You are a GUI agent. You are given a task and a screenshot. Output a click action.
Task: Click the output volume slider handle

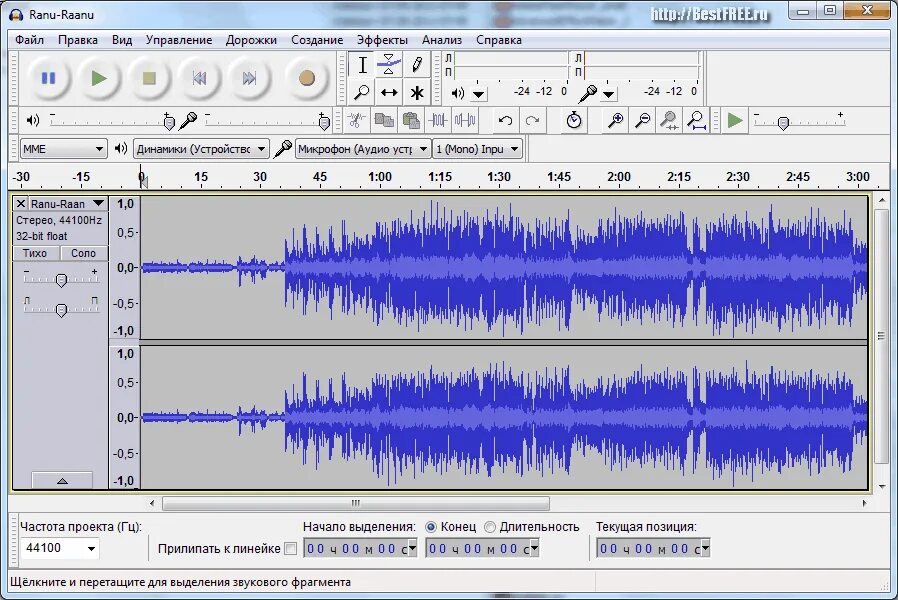(168, 122)
